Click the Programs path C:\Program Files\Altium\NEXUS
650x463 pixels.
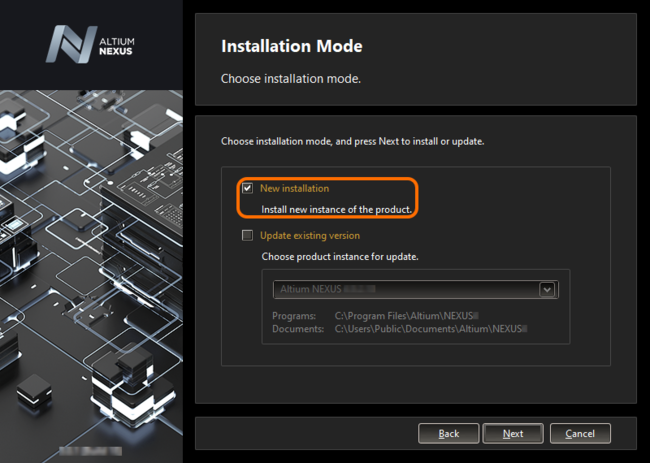[x=406, y=316]
